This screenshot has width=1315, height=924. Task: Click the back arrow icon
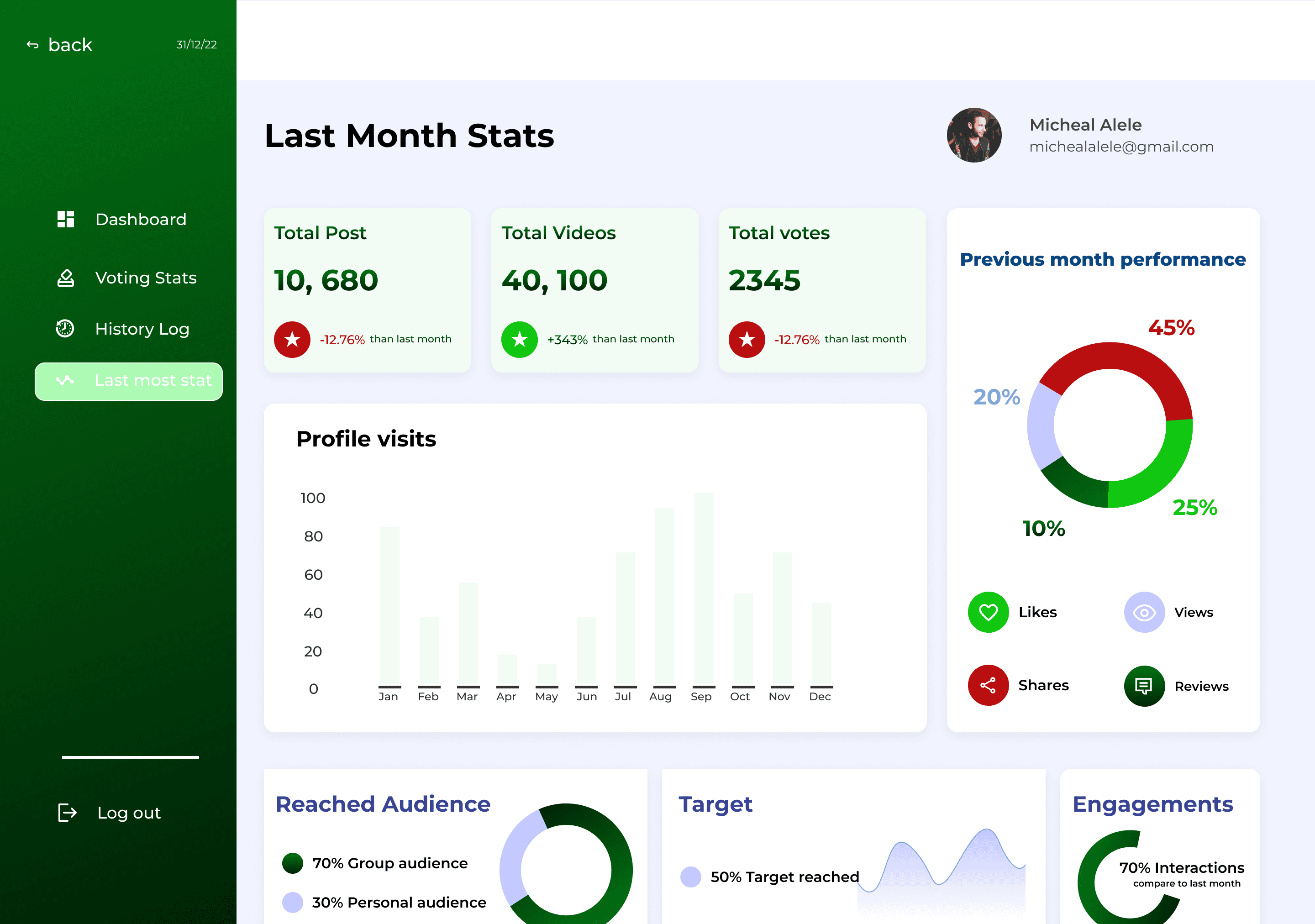pos(32,45)
